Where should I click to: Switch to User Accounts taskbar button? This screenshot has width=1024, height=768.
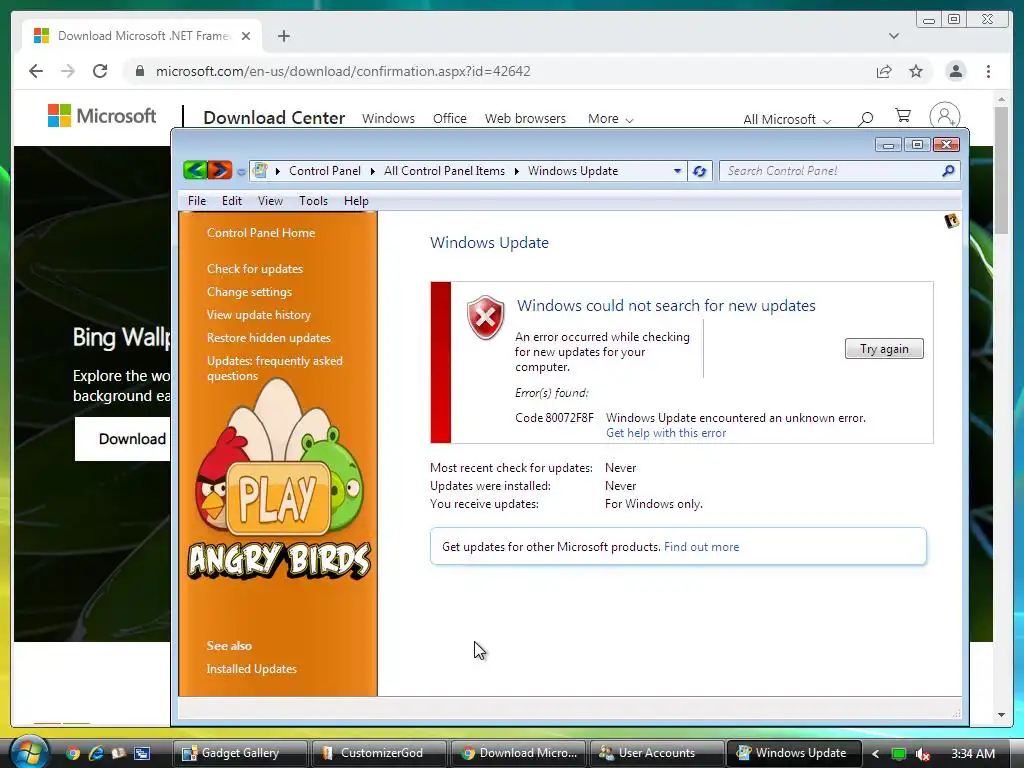point(658,753)
